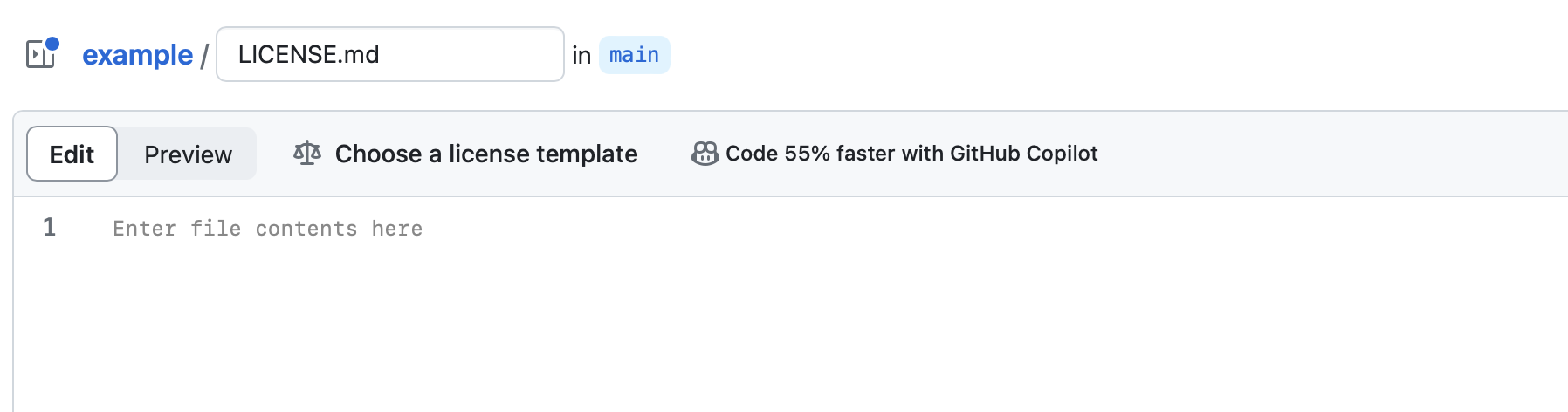Click the Enter file contents here placeholder
The image size is (1568, 412).
coord(268,229)
